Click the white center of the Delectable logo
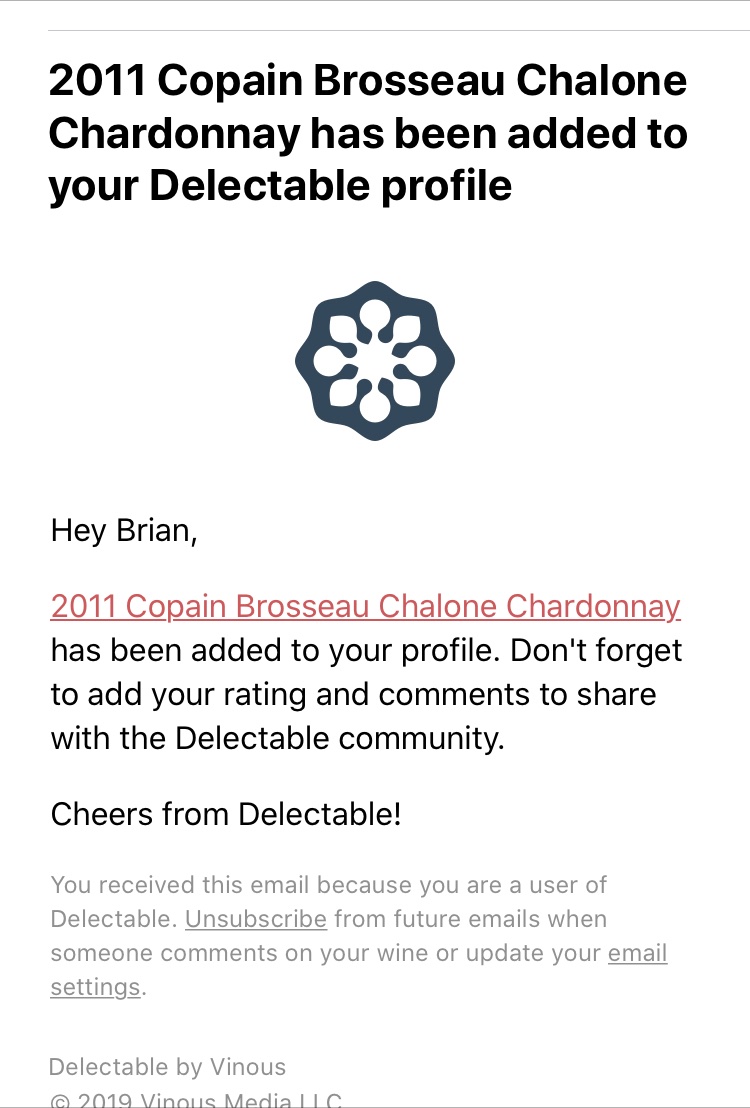Image resolution: width=750 pixels, height=1108 pixels. 375,361
